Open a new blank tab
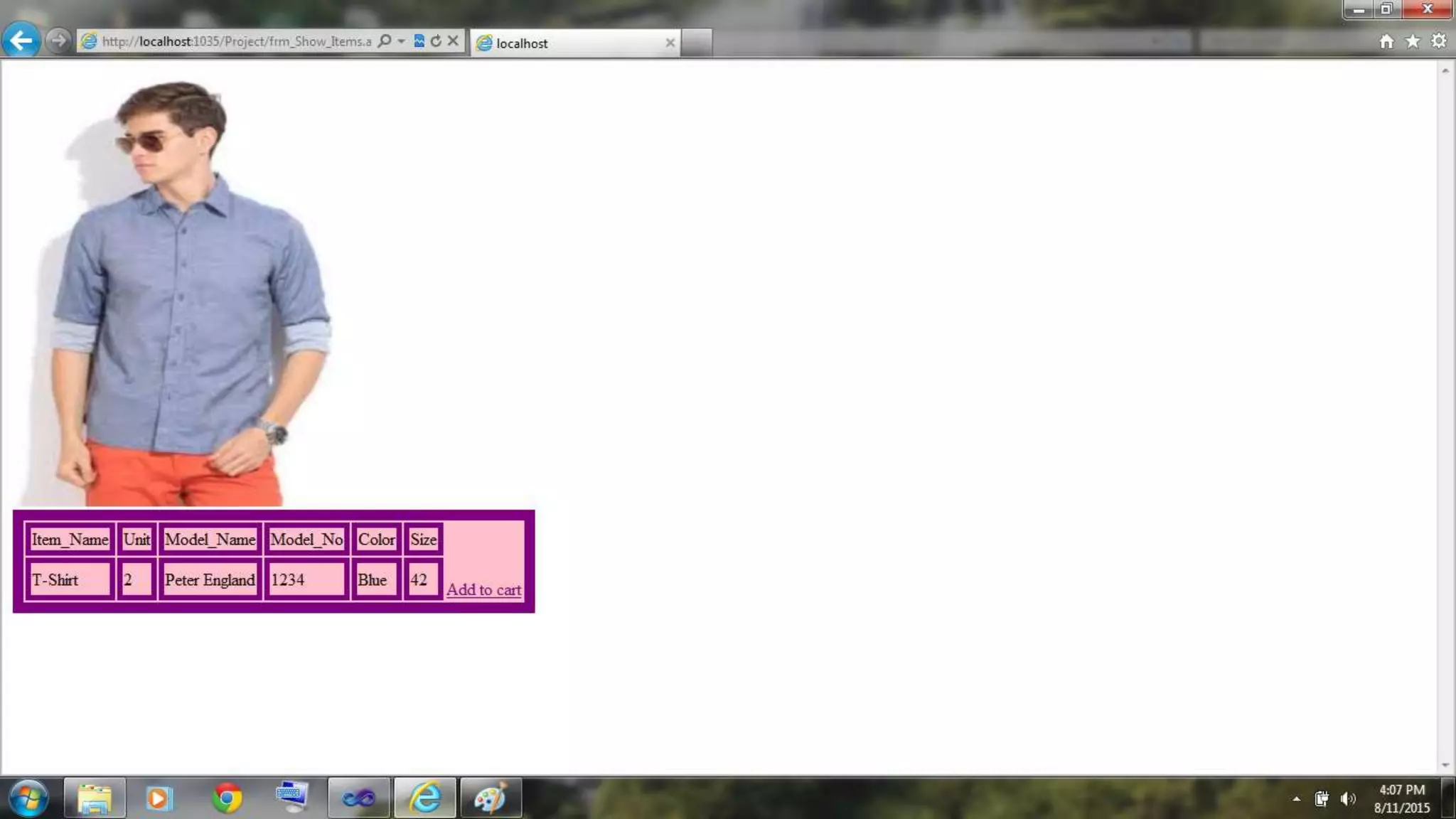 697,43
